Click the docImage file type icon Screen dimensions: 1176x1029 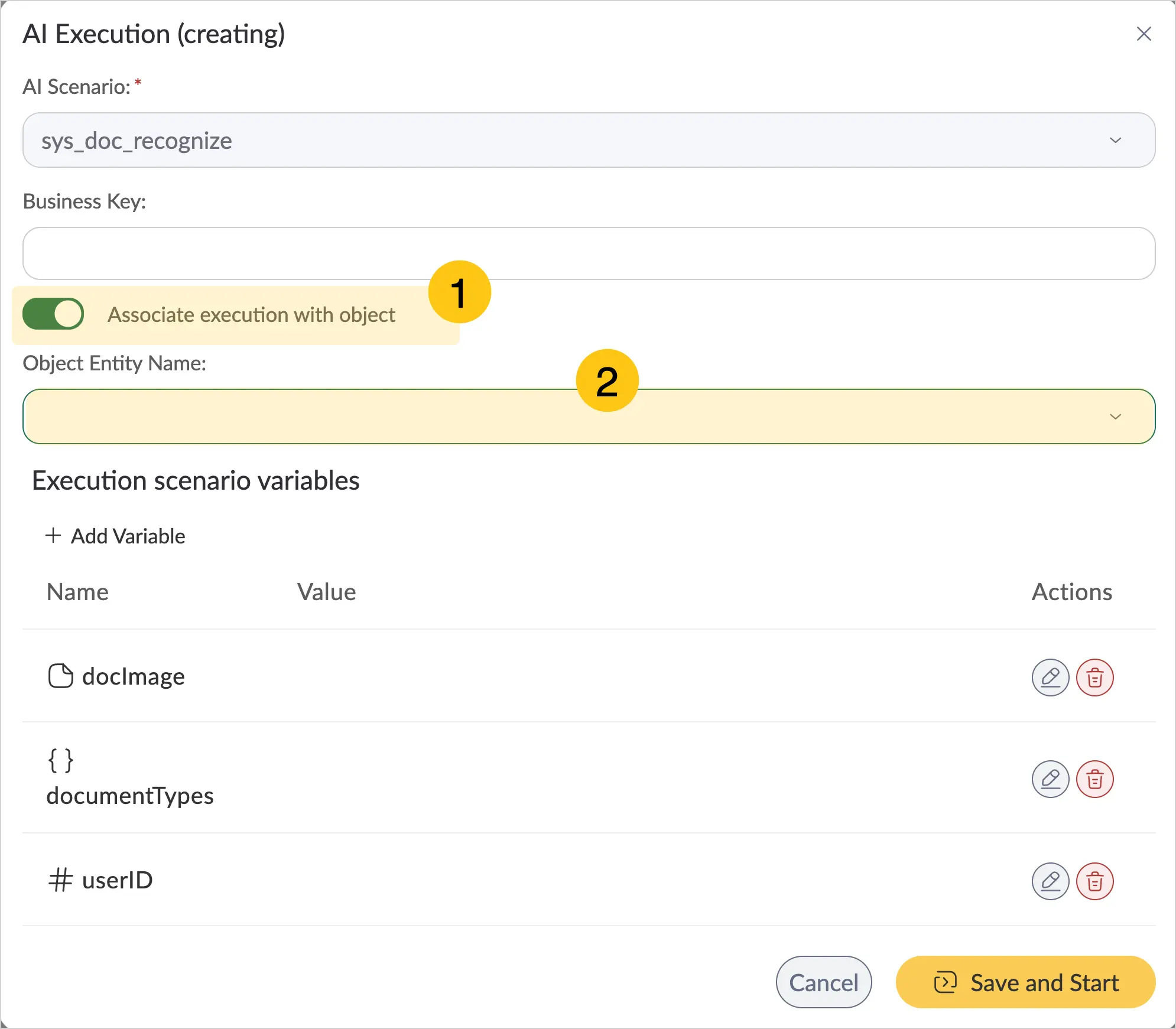point(60,676)
